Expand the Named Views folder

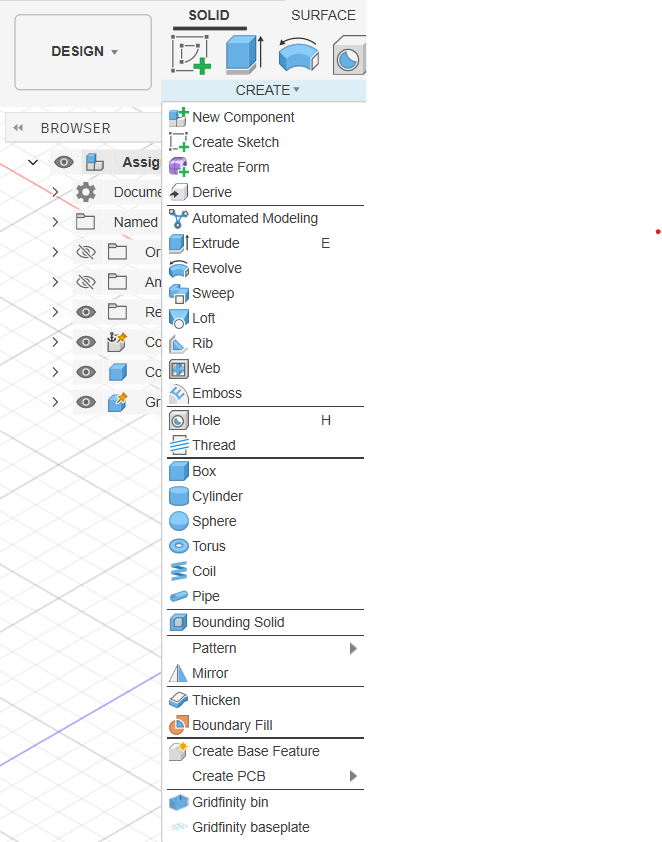[55, 222]
